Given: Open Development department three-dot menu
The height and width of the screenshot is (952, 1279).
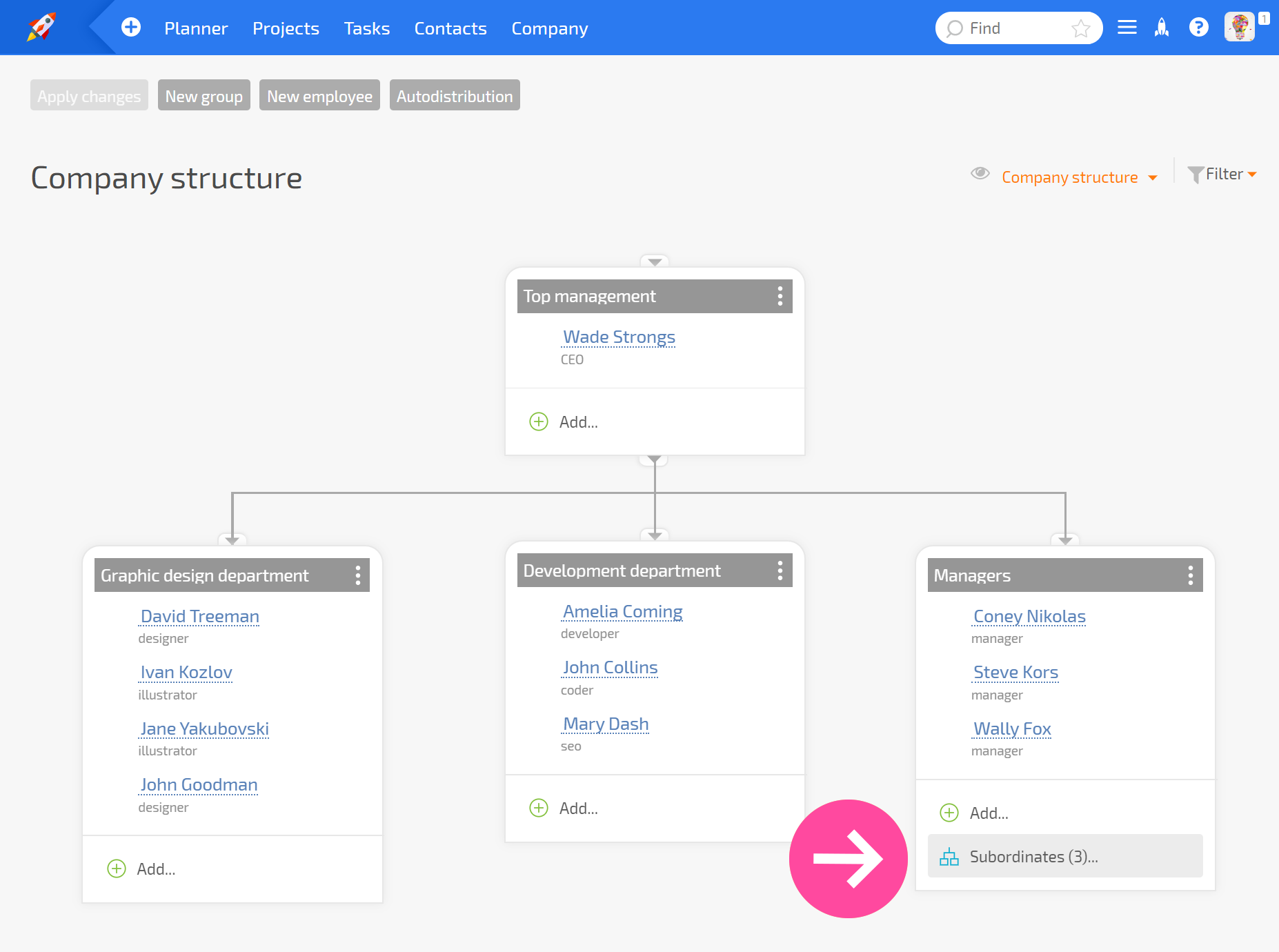Looking at the screenshot, I should [780, 571].
